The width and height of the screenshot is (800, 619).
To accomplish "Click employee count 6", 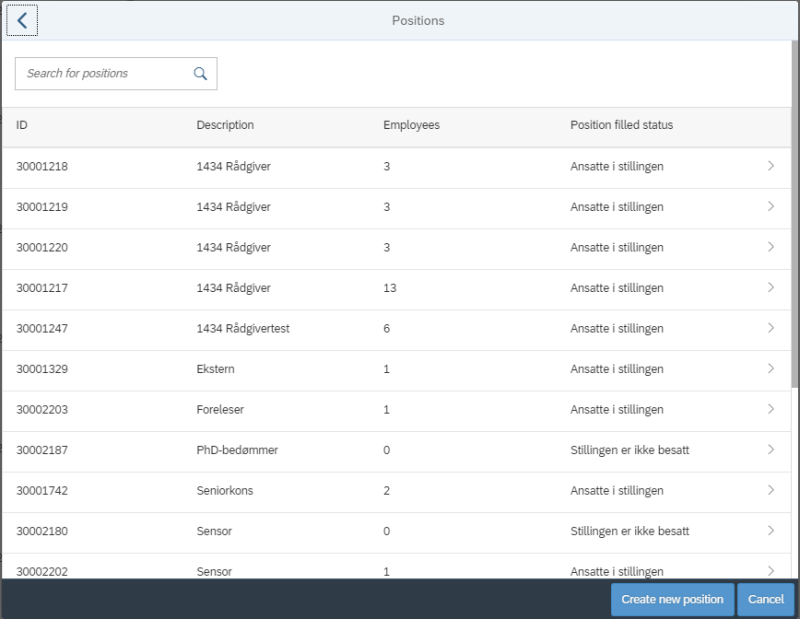I will click(x=387, y=329).
